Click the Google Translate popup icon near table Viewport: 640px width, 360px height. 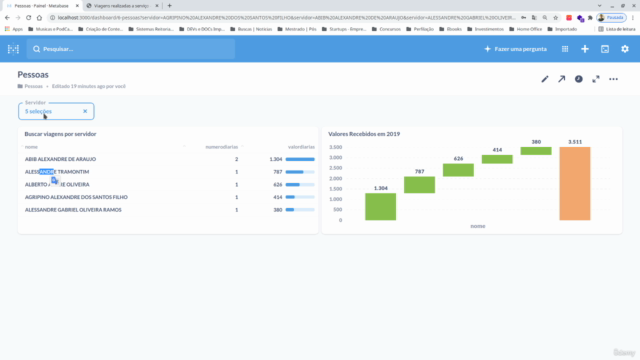coord(55,180)
